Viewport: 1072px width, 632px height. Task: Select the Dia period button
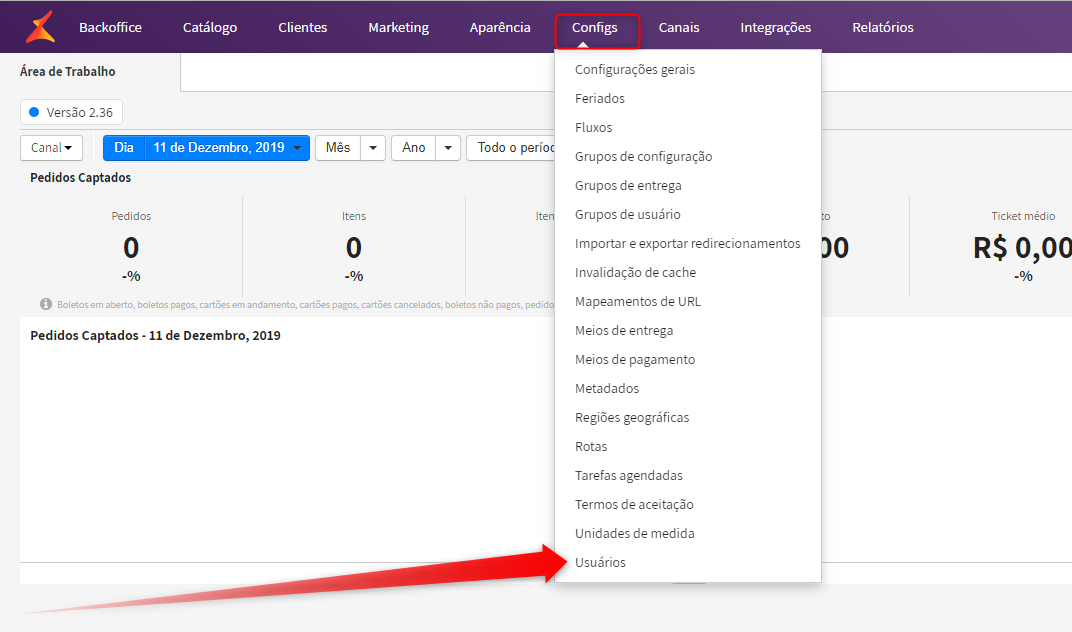[x=124, y=148]
